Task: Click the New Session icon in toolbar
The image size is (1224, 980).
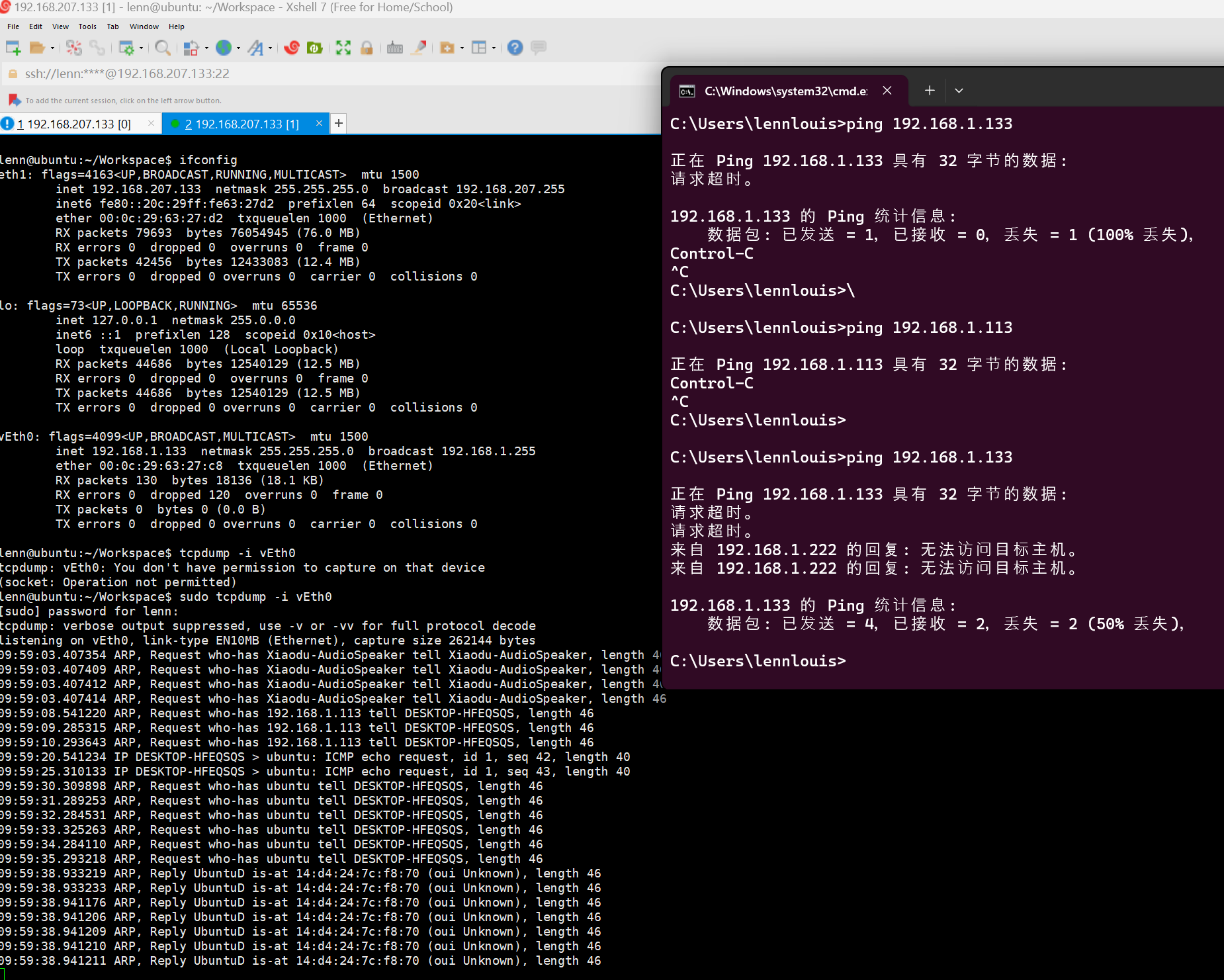Action: point(13,48)
